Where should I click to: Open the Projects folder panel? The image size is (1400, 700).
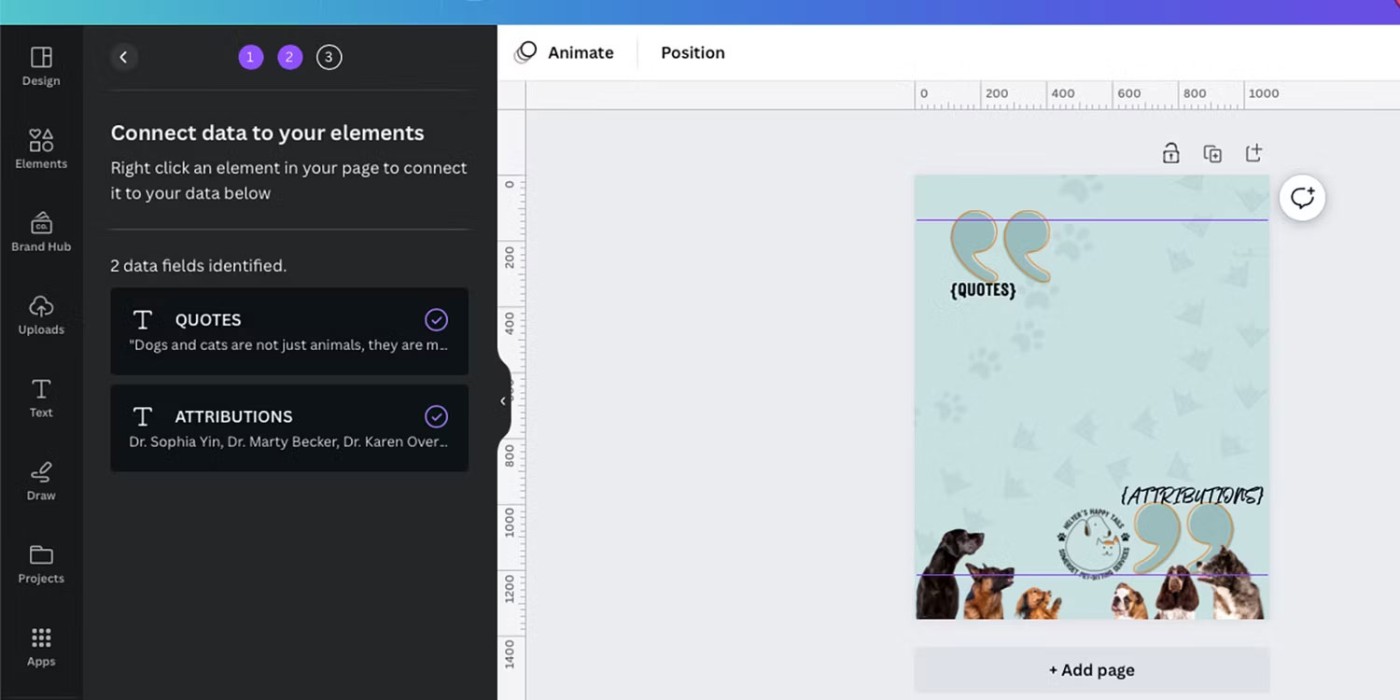[x=41, y=564]
